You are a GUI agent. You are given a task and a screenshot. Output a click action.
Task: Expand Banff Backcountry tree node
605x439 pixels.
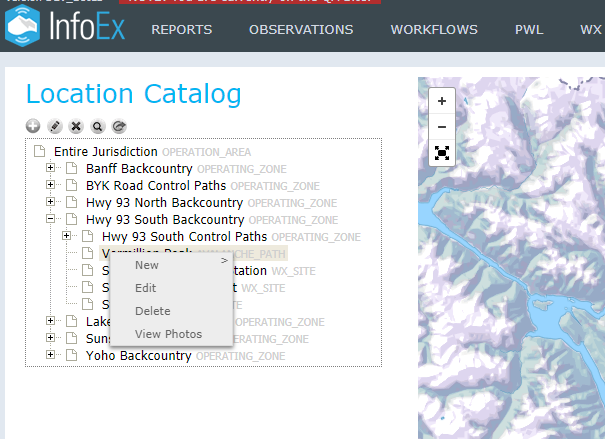pyautogui.click(x=50, y=168)
